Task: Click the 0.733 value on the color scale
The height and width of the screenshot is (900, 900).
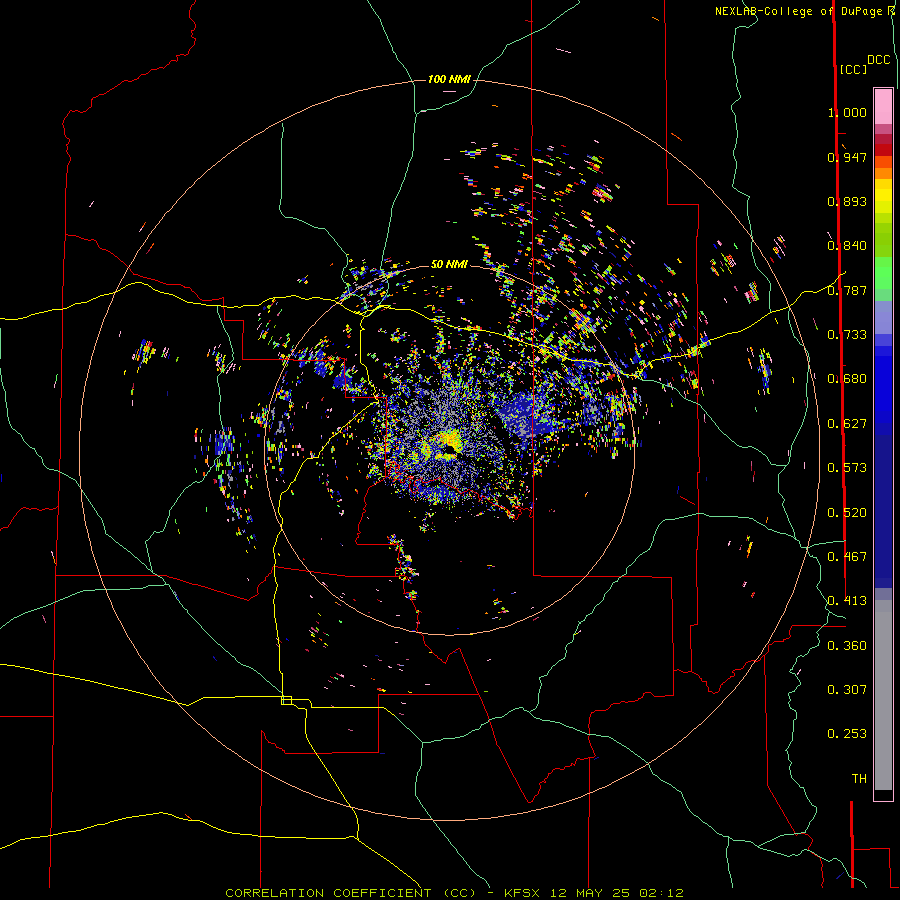Action: 847,335
